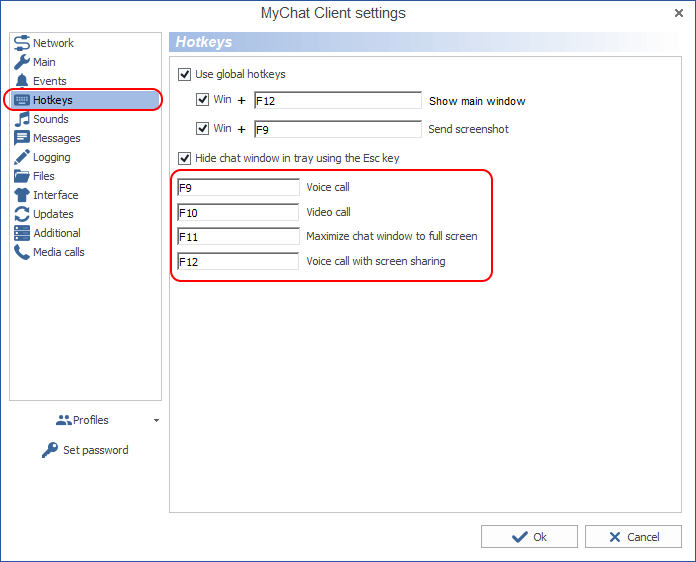Click the Interface t-shirt icon

(22, 195)
